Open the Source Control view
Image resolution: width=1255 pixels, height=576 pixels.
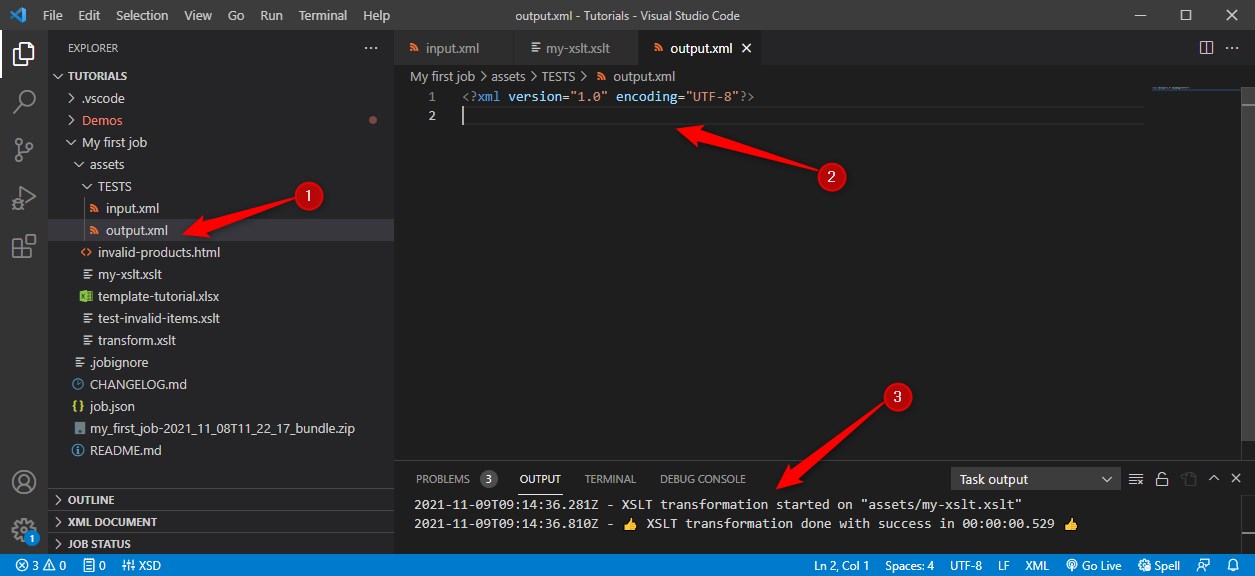pyautogui.click(x=24, y=150)
